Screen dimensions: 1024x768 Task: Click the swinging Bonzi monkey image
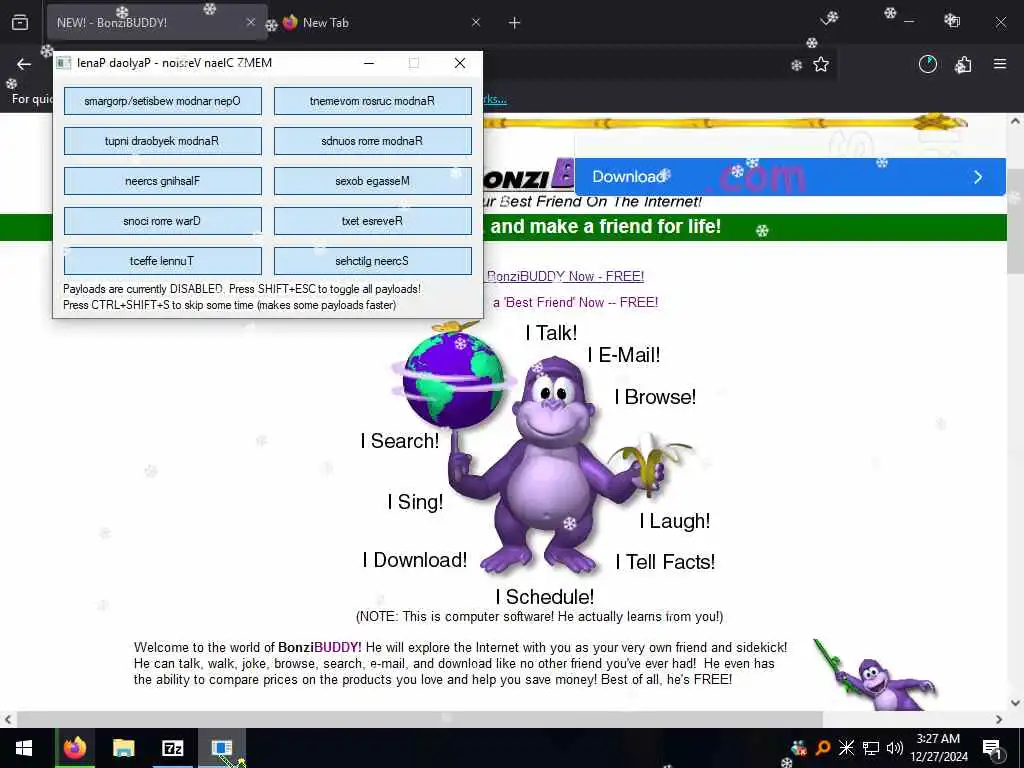[875, 675]
